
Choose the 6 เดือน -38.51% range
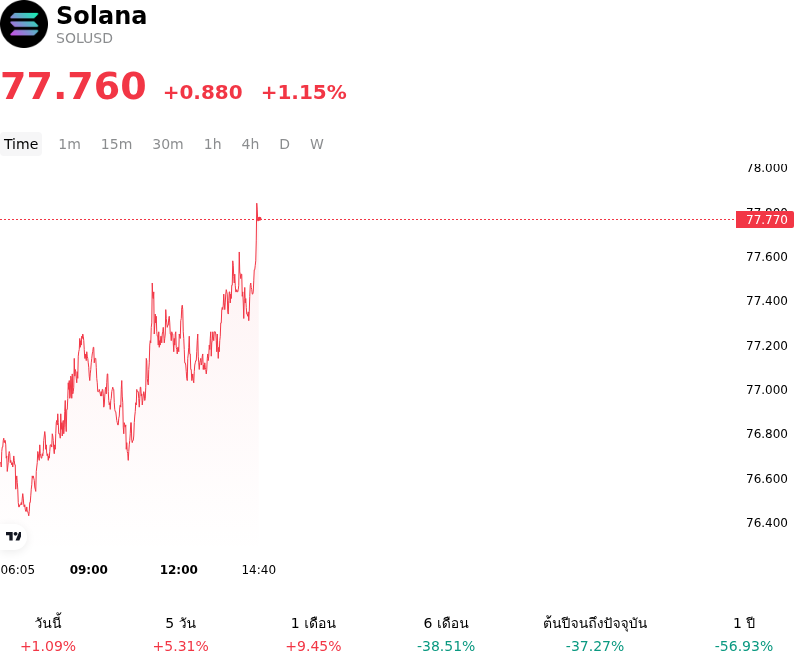tap(446, 634)
